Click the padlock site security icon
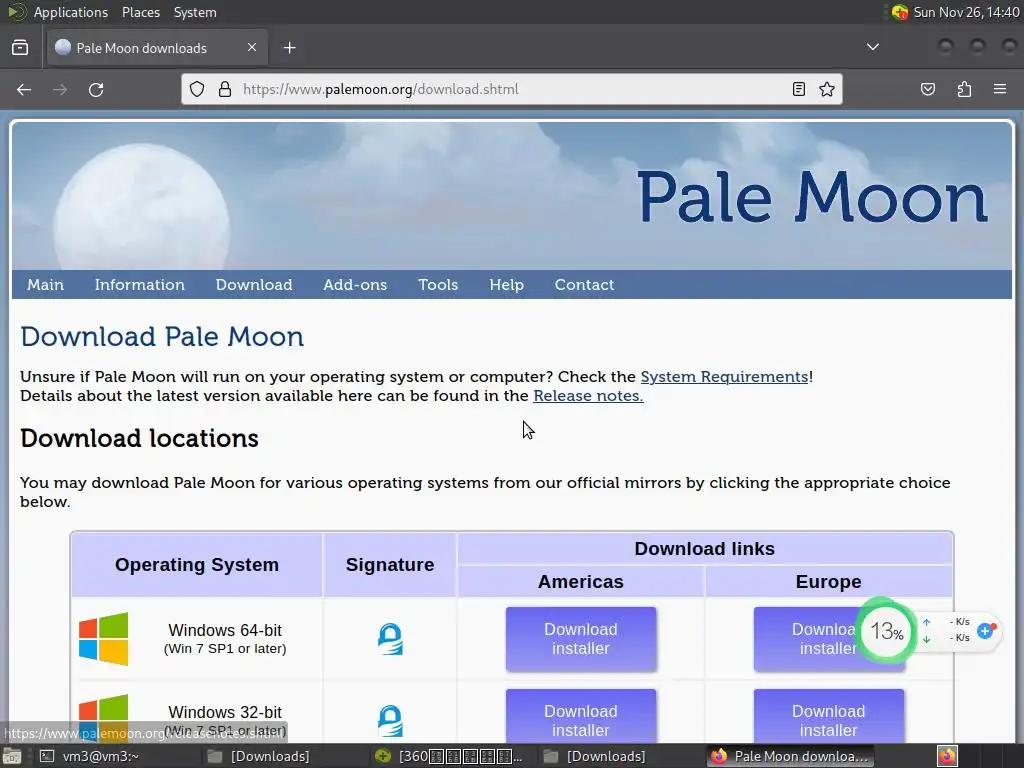Screen dimensions: 1024x768 [x=225, y=89]
